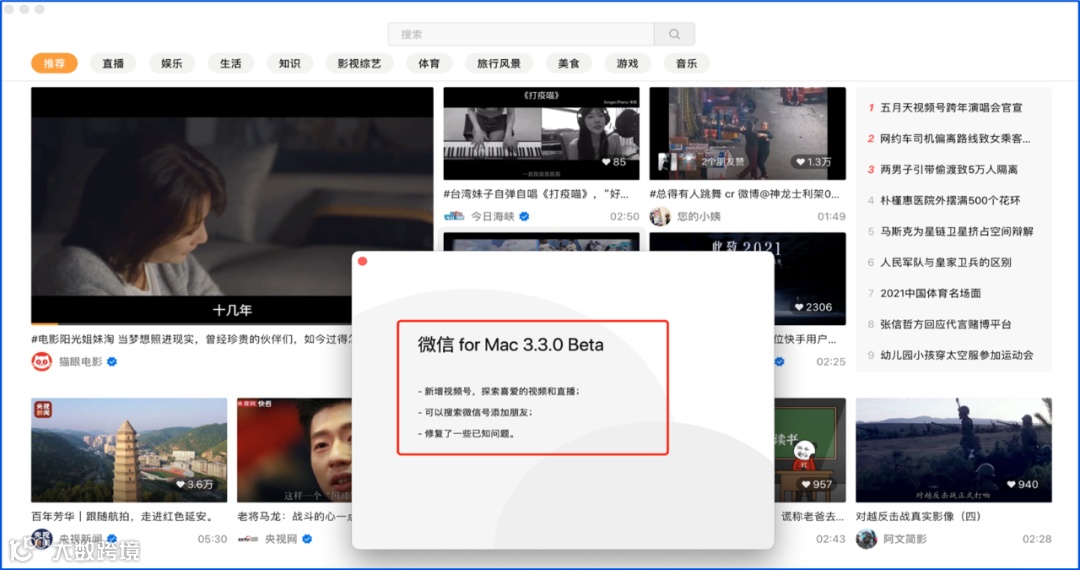Image resolution: width=1080 pixels, height=570 pixels.
Task: Click title 百年芳华｜跟随航拍，走进红色延安
Action: click(124, 516)
